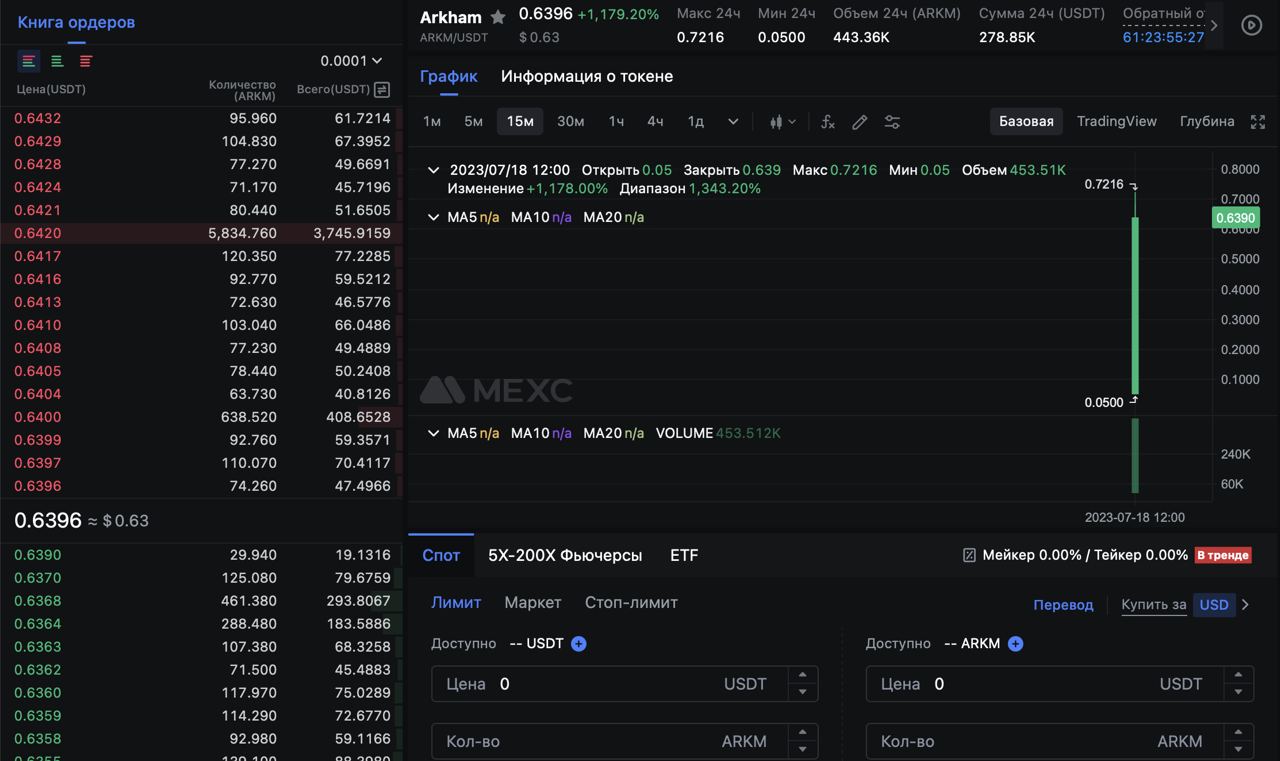Select 30м timeframe
The height and width of the screenshot is (761, 1280).
(x=570, y=121)
